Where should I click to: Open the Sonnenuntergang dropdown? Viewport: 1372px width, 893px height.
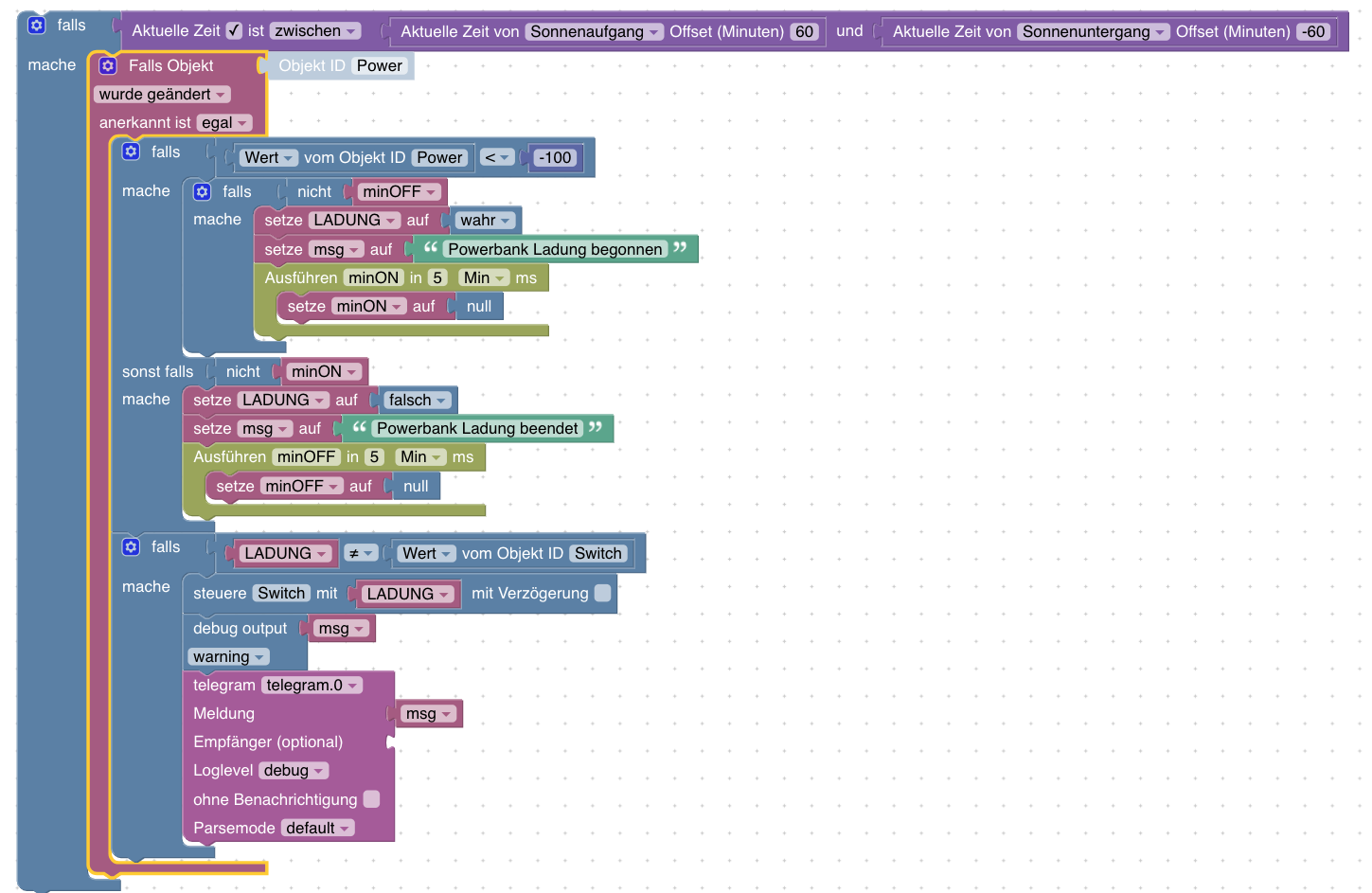[1094, 31]
